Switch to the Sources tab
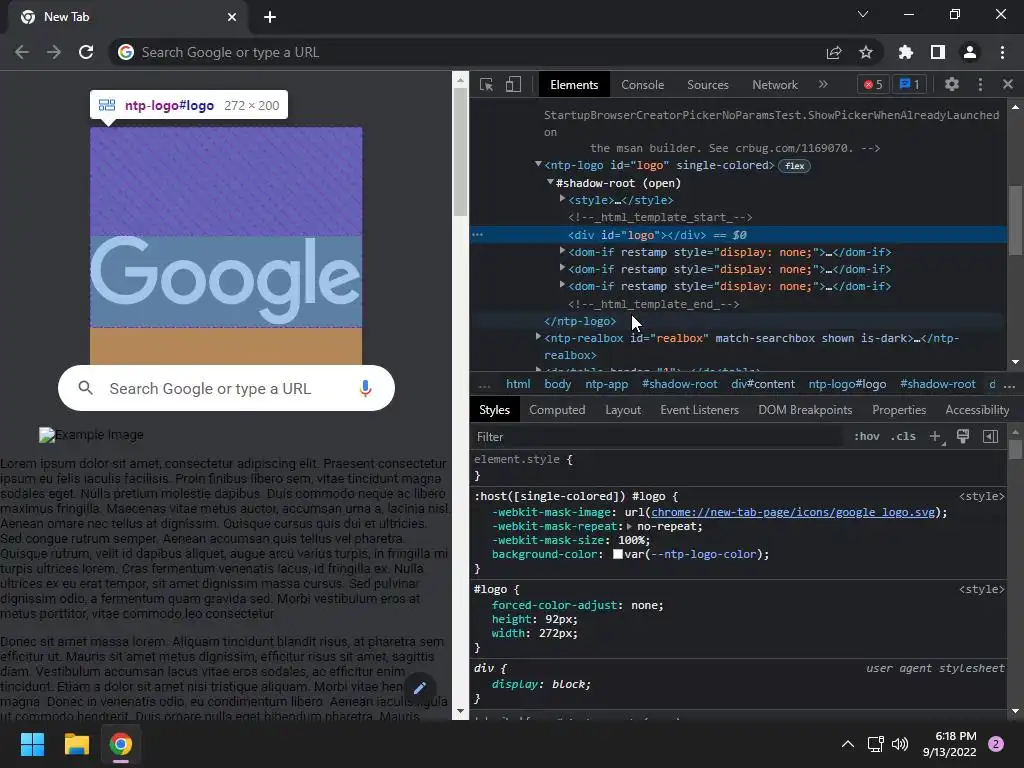Image resolution: width=1024 pixels, height=768 pixels. tap(707, 85)
